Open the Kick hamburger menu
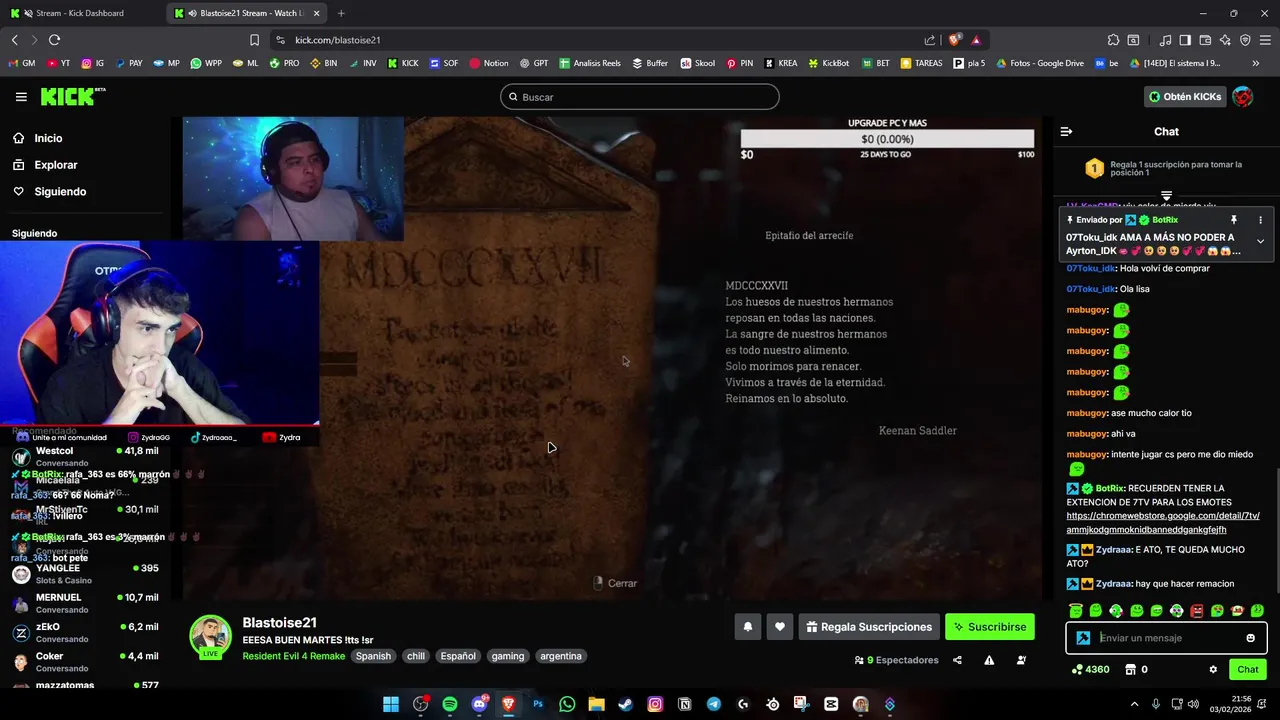 [x=21, y=97]
